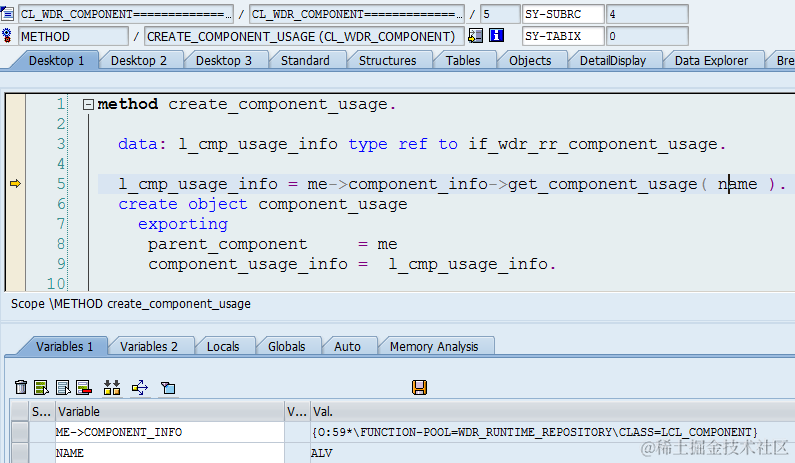Click the two down-arrows with squares icon
Viewport: 795px width, 463px height.
112,387
